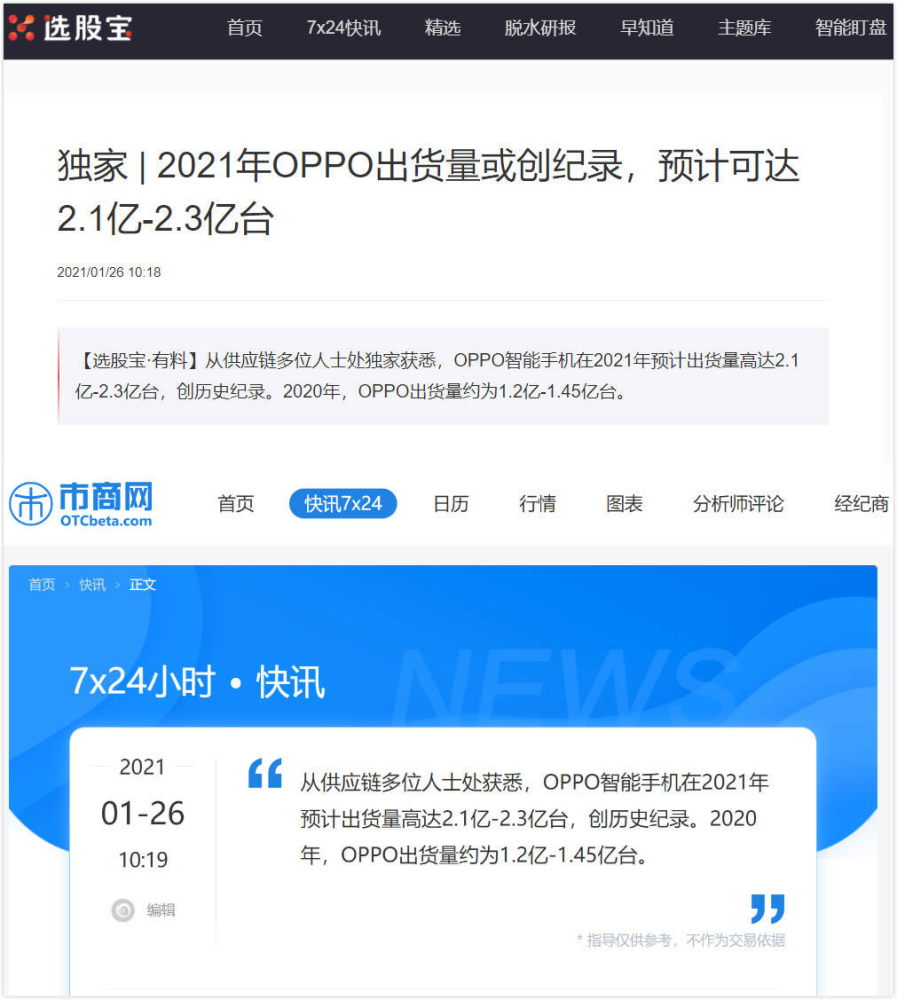
Task: Open 智能盯盘 in the navigation
Action: (x=850, y=28)
